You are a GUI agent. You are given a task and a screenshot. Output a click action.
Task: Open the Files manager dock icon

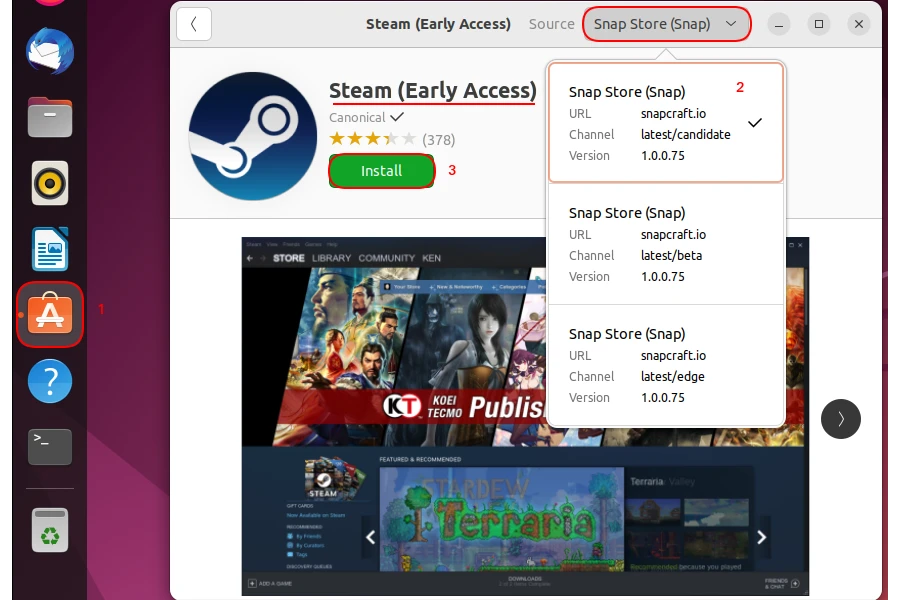coord(49,117)
